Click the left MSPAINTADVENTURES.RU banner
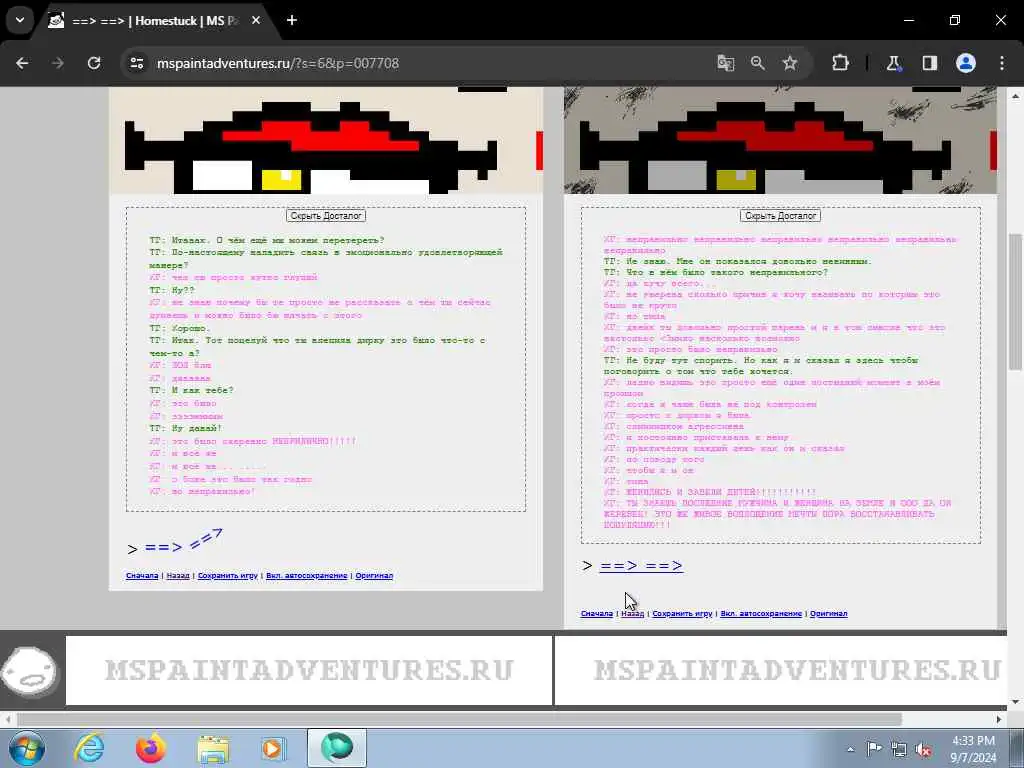This screenshot has height=768, width=1024. 309,670
